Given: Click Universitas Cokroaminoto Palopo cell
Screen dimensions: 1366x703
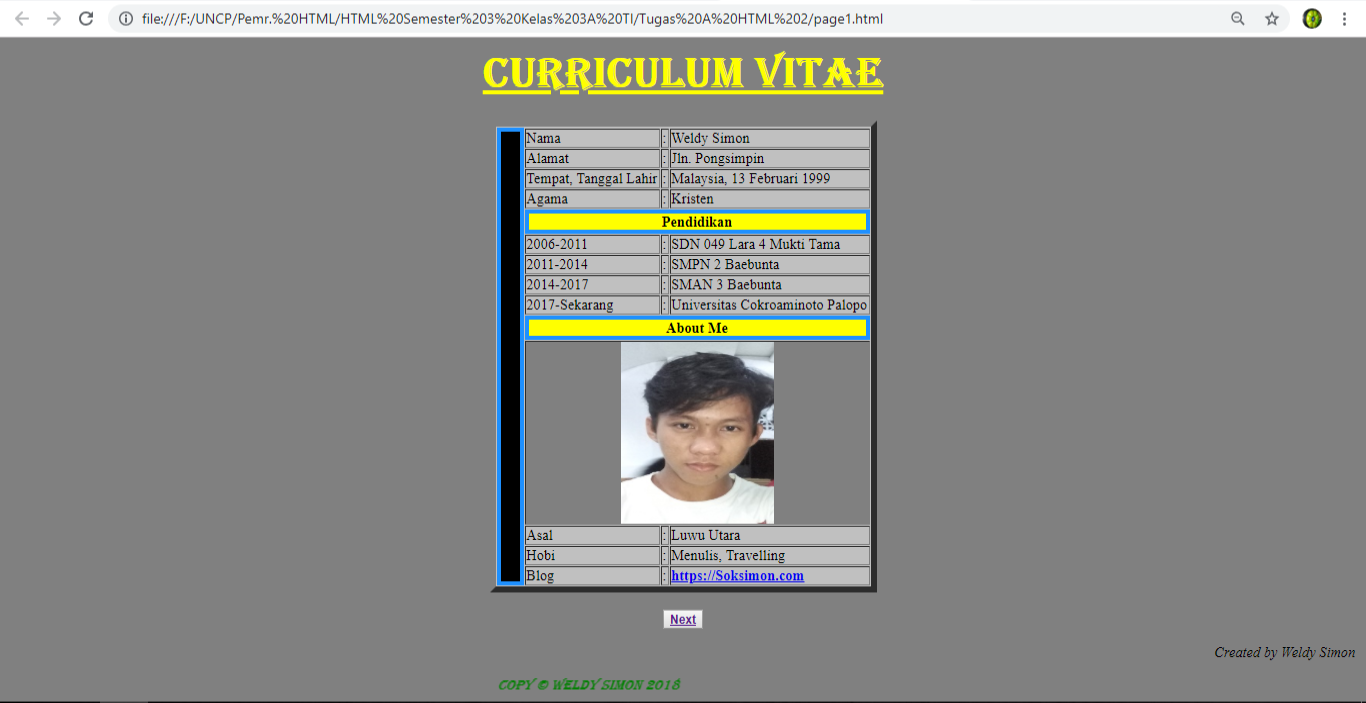Looking at the screenshot, I should point(769,305).
